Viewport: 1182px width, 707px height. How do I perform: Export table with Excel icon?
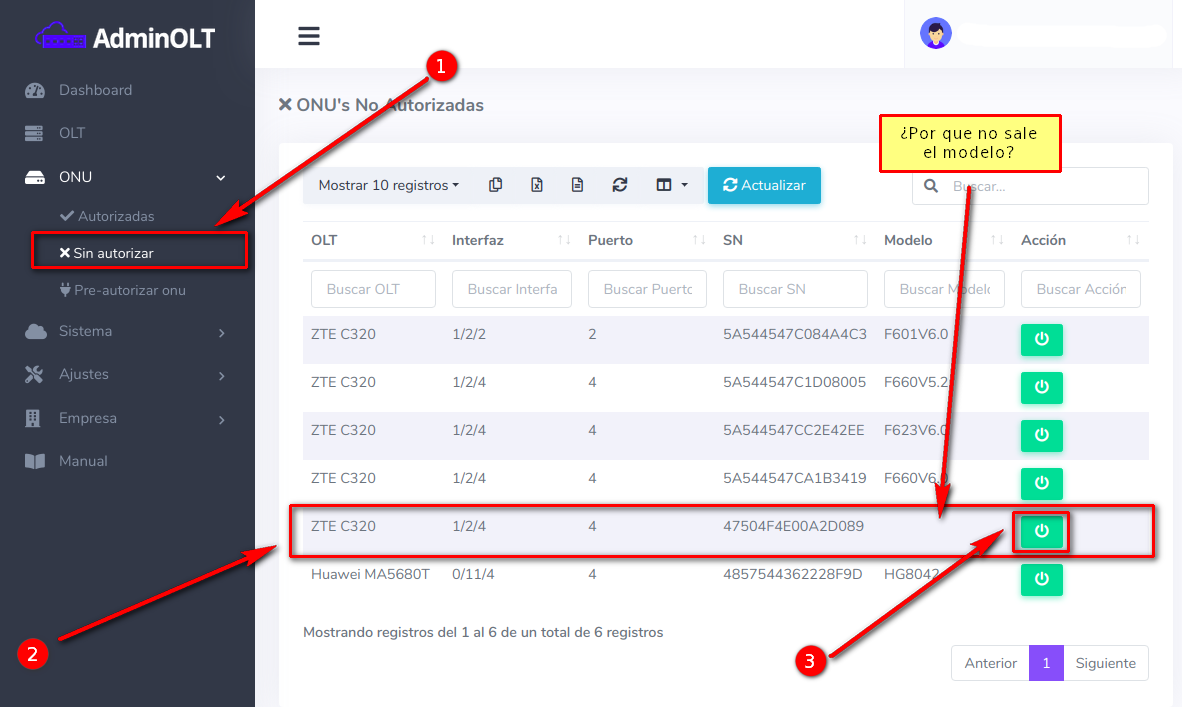coord(537,185)
